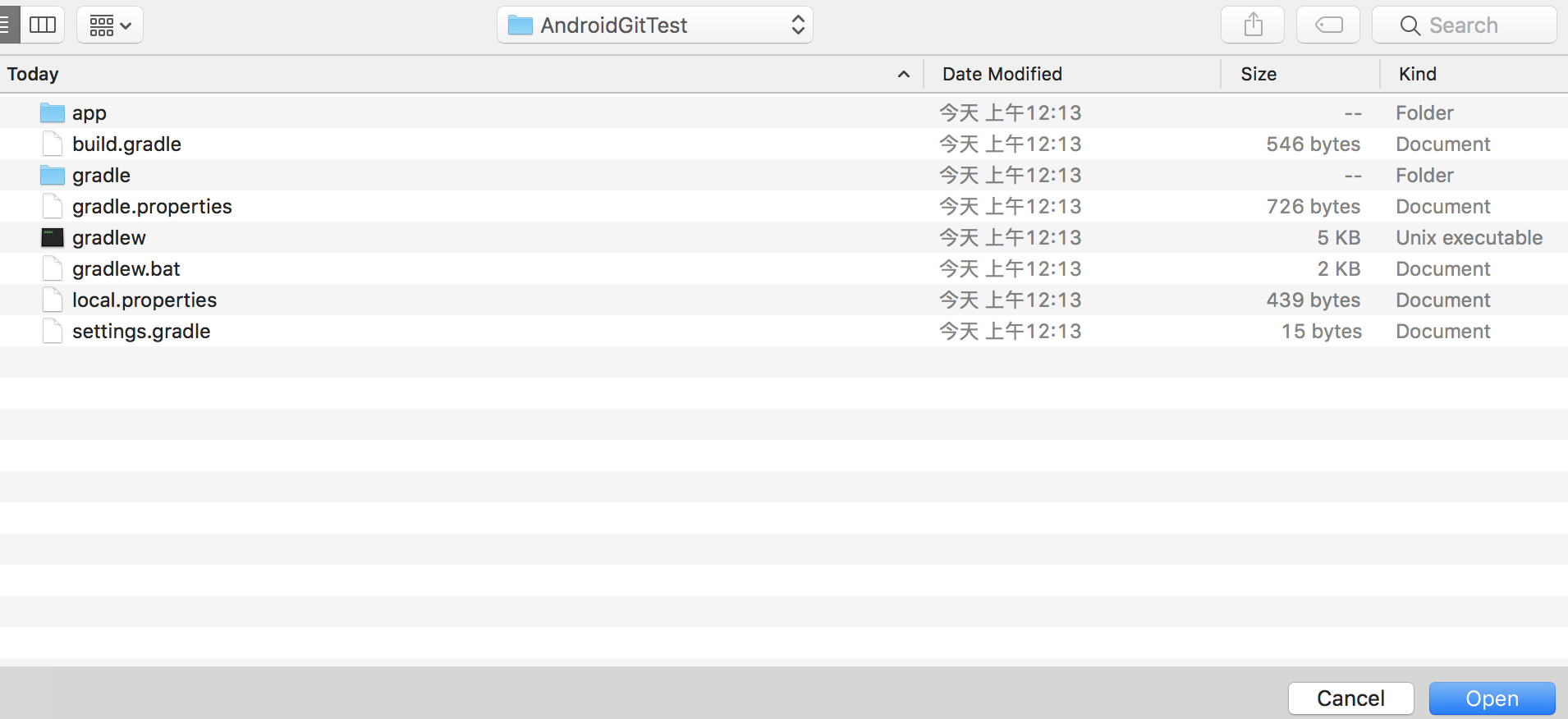Image resolution: width=1568 pixels, height=719 pixels.
Task: Sort files by Size column
Action: pos(1258,75)
